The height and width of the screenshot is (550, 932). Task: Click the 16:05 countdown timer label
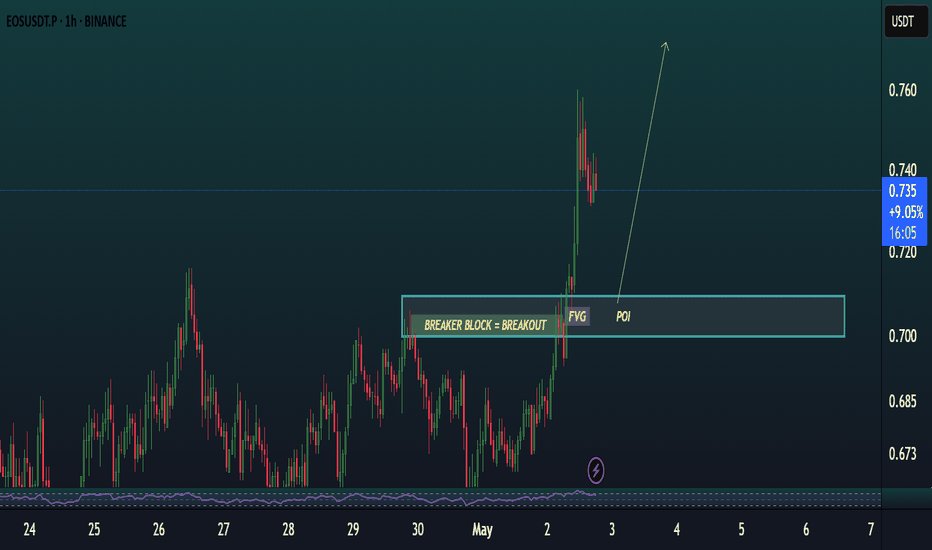tap(902, 232)
